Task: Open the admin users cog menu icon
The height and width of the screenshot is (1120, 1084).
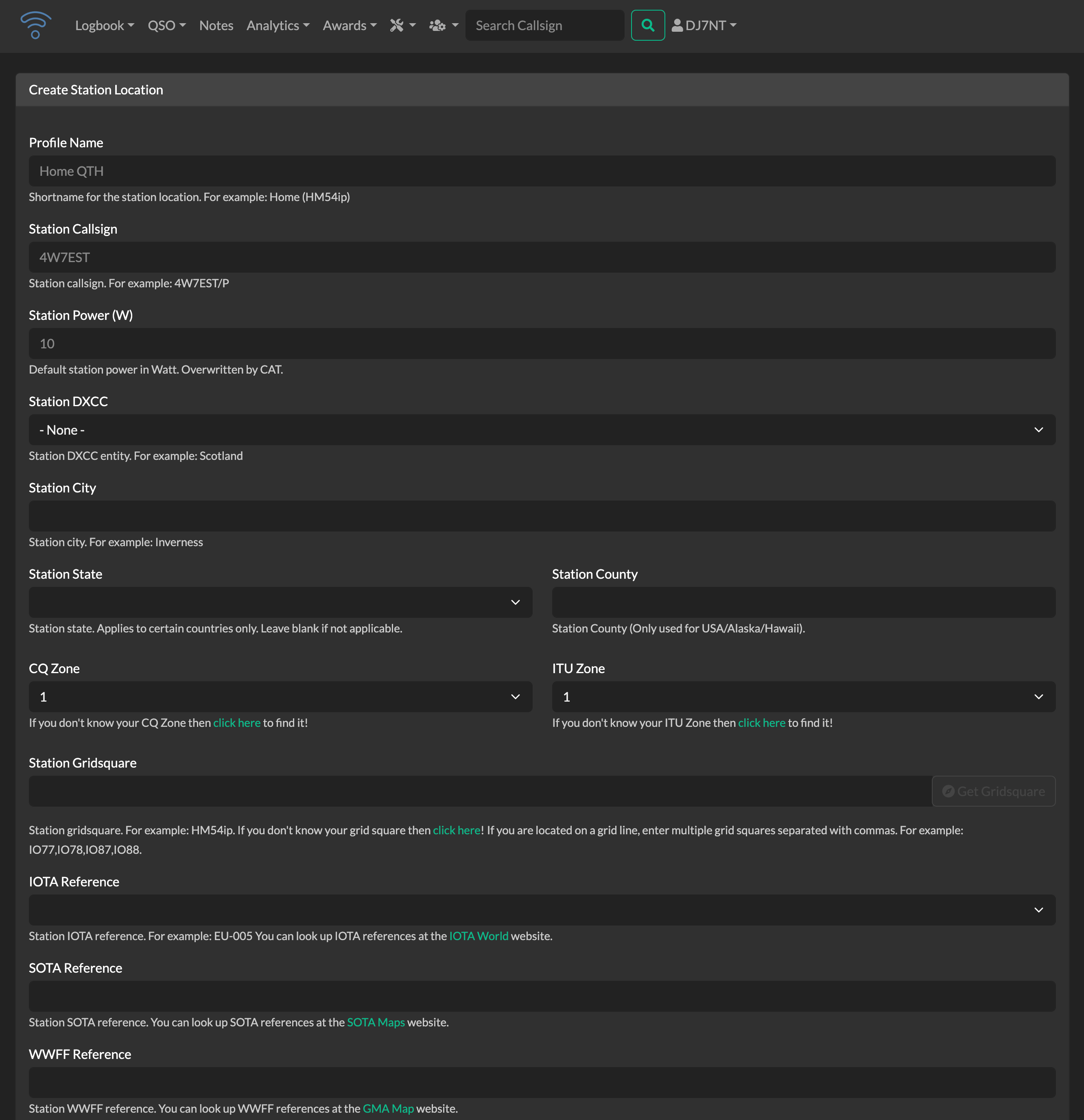Action: 444,25
